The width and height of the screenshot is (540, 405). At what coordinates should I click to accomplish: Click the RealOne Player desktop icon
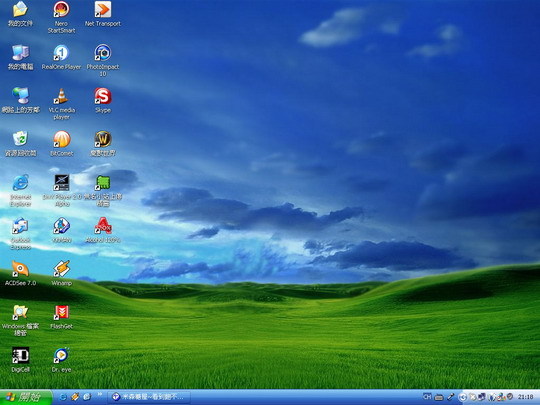[x=61, y=53]
